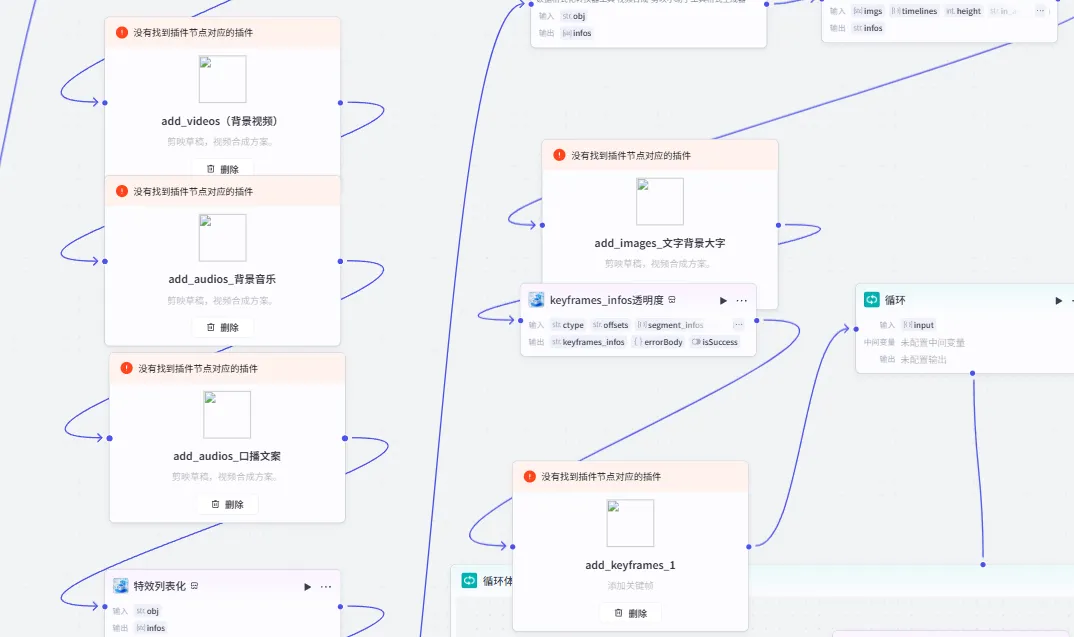Click broken thumbnail in add_images_文字背景大字 node

[660, 201]
